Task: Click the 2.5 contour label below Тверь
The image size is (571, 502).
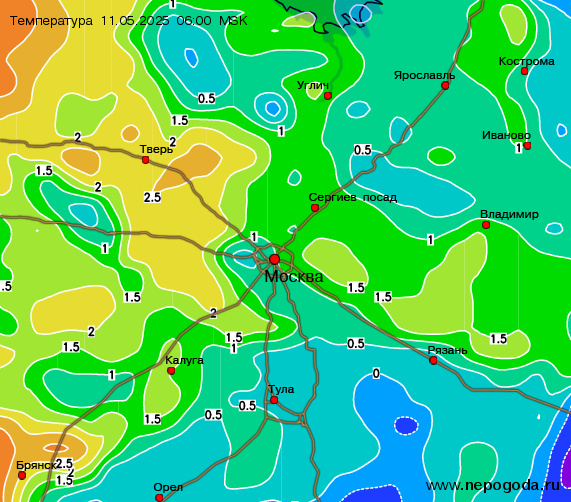Action: [x=152, y=197]
